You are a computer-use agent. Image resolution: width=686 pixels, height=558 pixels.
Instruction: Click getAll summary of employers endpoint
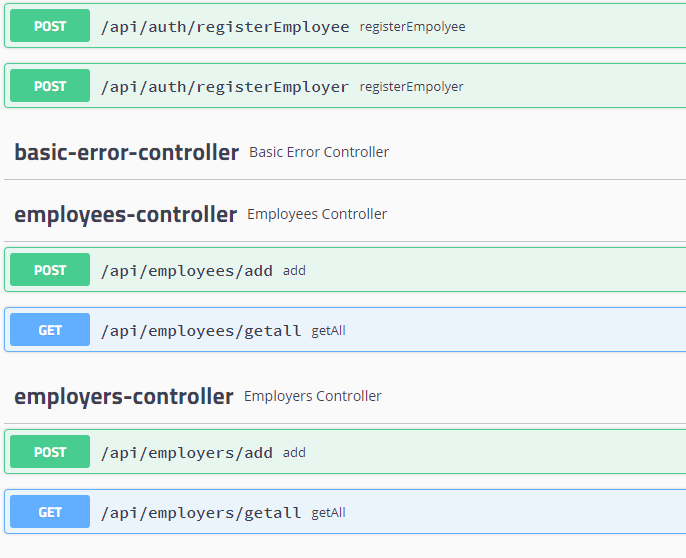(x=329, y=513)
